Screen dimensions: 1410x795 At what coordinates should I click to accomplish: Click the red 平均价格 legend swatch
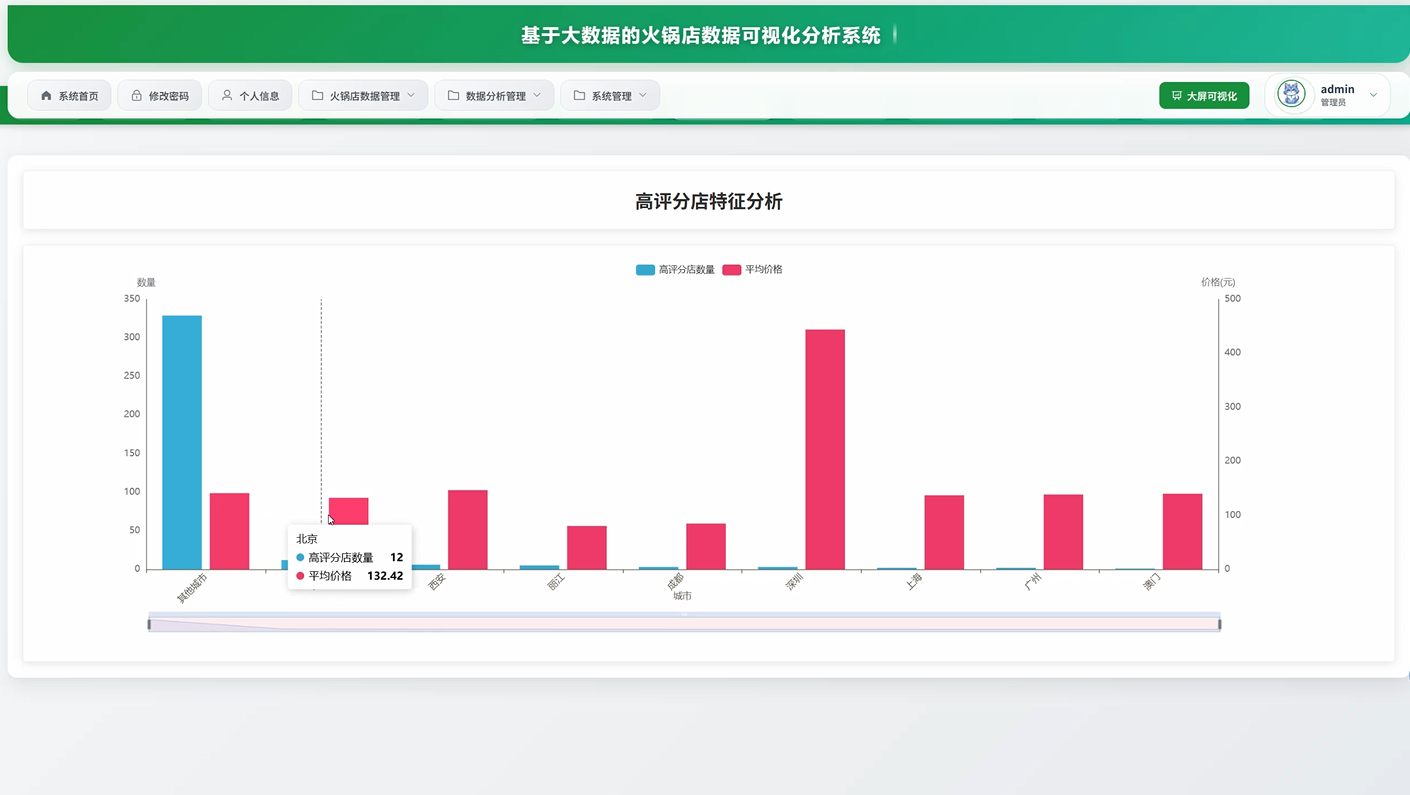[732, 270]
